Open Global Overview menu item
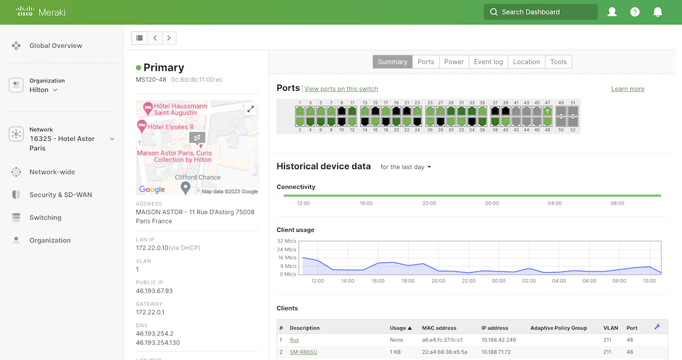This screenshot has width=682, height=360. [x=56, y=46]
